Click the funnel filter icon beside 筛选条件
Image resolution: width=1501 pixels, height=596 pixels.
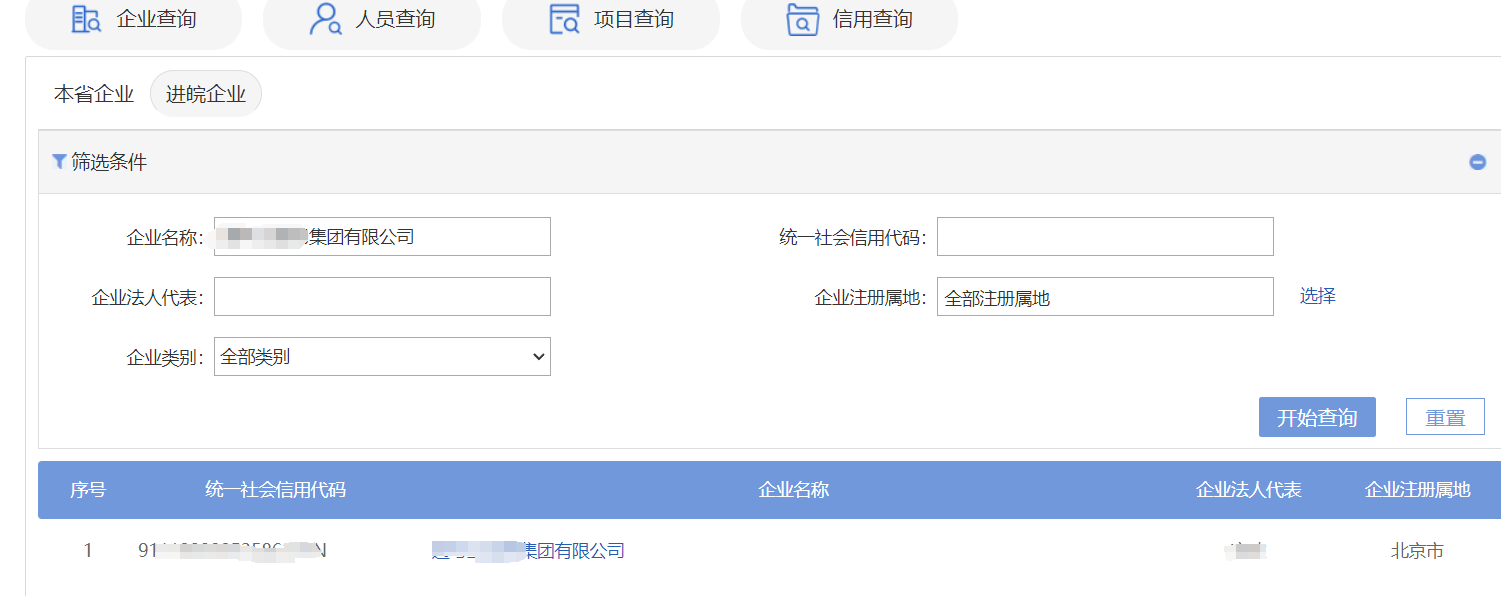coord(59,161)
